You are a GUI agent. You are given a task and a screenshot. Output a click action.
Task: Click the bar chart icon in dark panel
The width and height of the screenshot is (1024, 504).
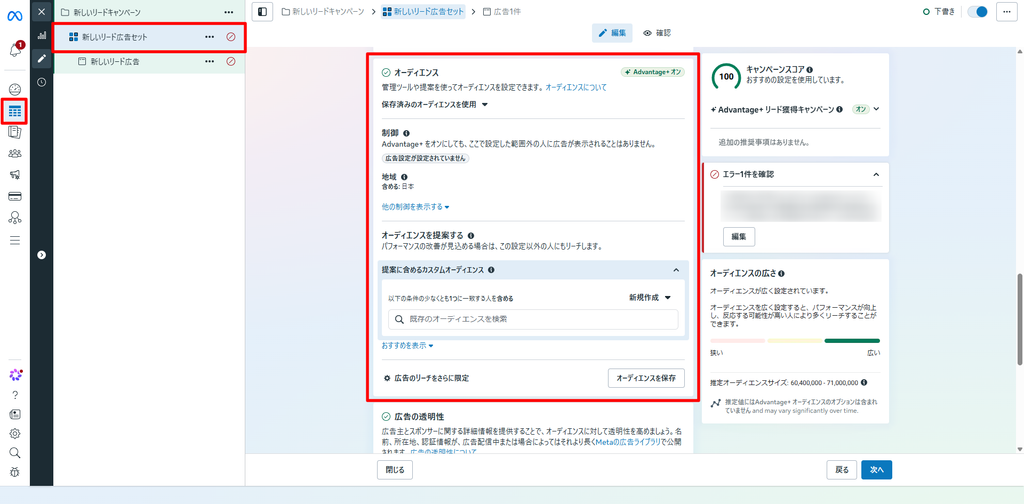click(42, 35)
